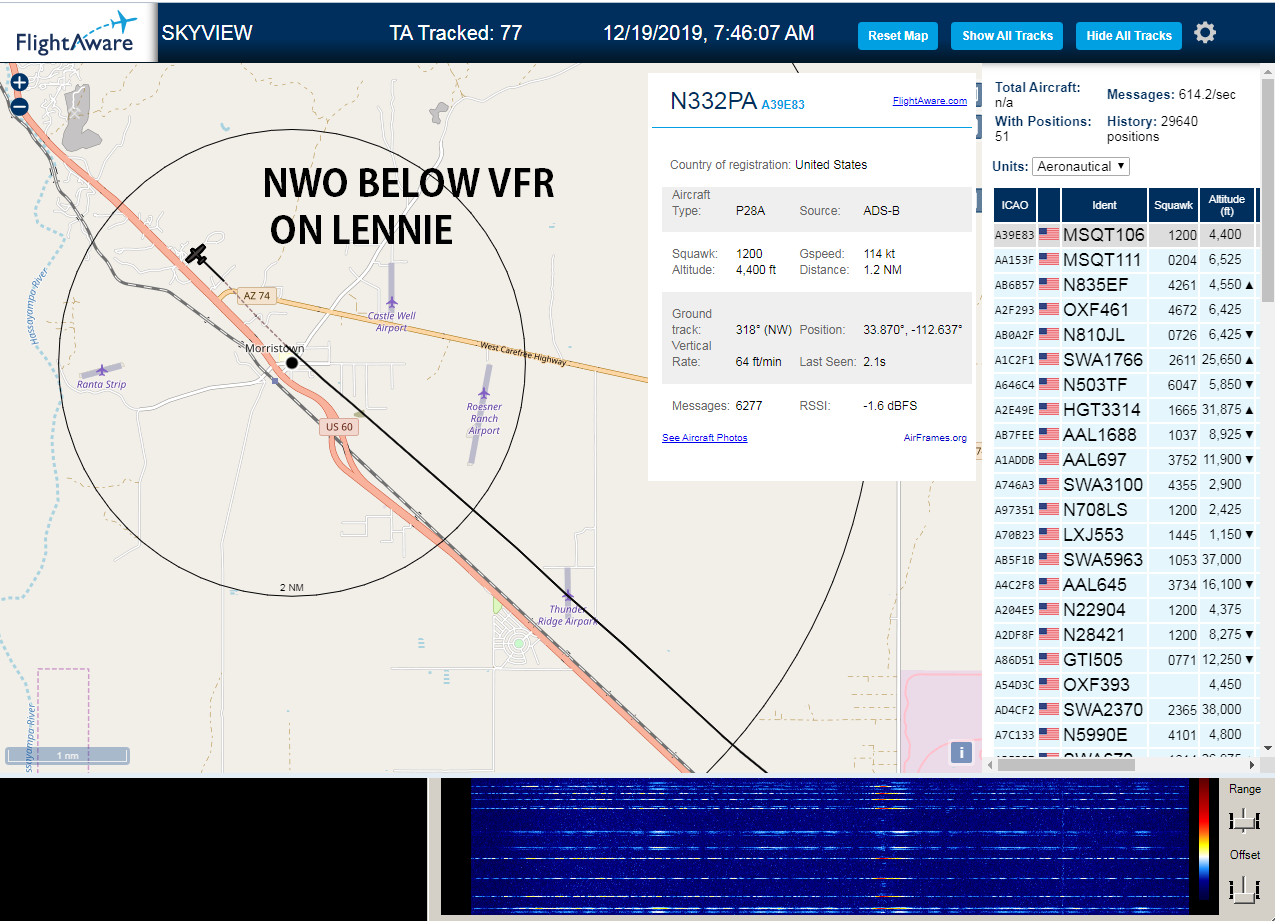Click the Thunder Ridge Airpark marker
The height and width of the screenshot is (921, 1275).
click(x=567, y=596)
